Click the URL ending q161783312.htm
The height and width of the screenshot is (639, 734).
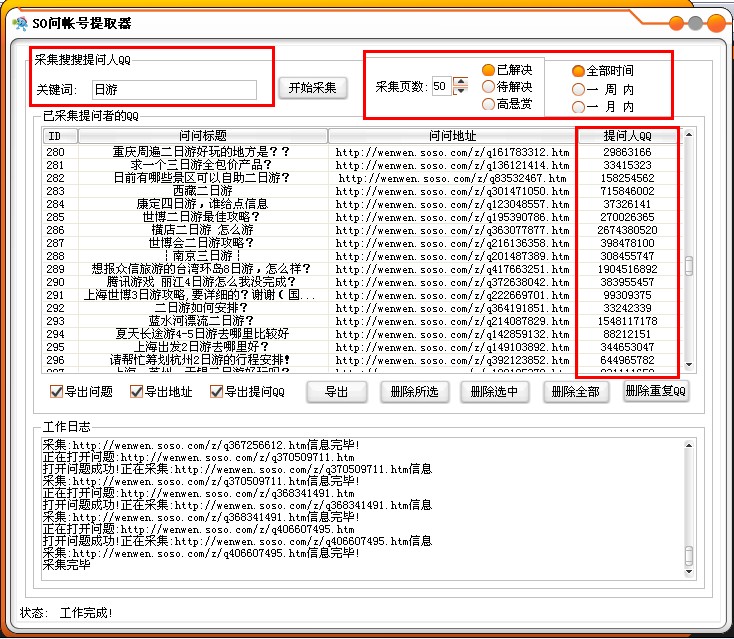pyautogui.click(x=452, y=152)
